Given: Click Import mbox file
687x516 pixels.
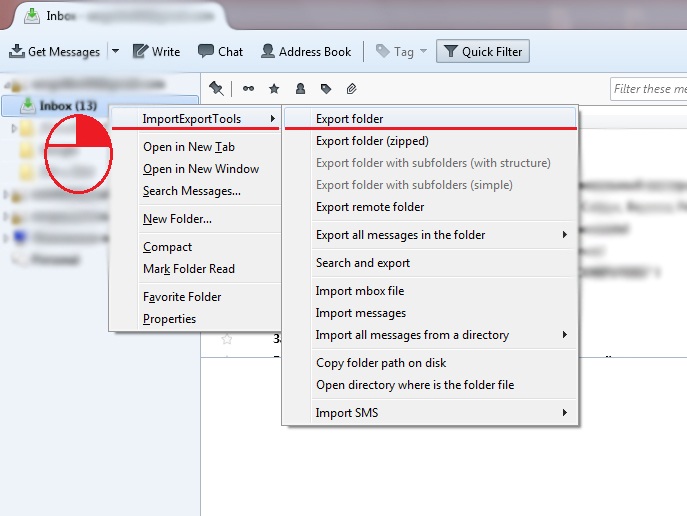Looking at the screenshot, I should point(360,291).
